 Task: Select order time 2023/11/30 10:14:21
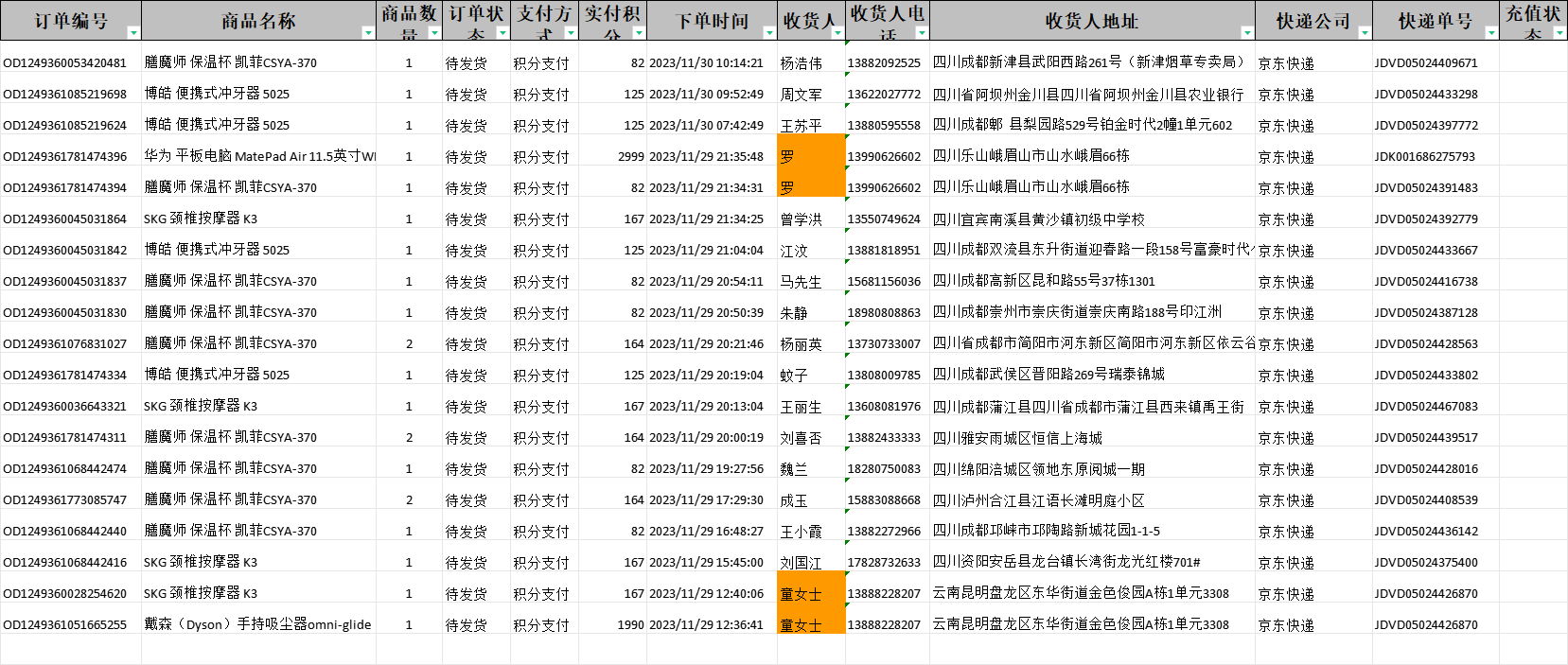706,63
